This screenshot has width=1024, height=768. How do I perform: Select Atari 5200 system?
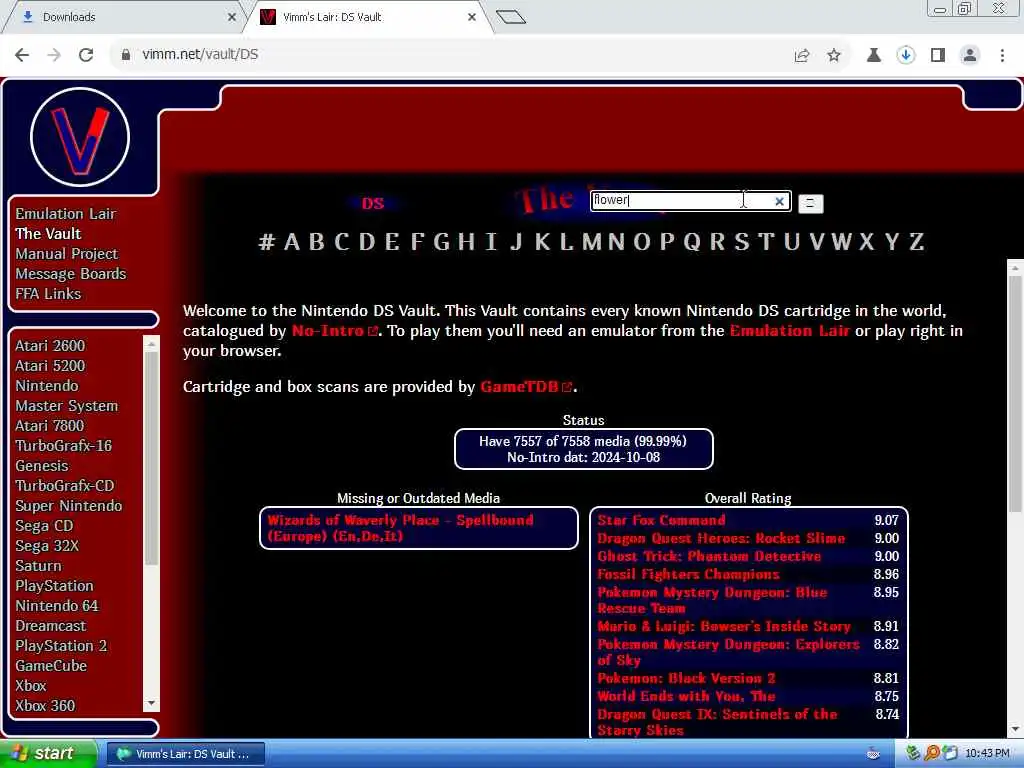point(50,366)
